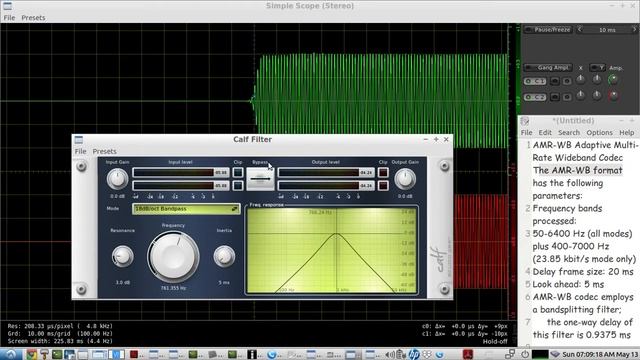The width and height of the screenshot is (640, 360).
Task: Click the C 2 Y offset knob
Action: tap(597, 96)
